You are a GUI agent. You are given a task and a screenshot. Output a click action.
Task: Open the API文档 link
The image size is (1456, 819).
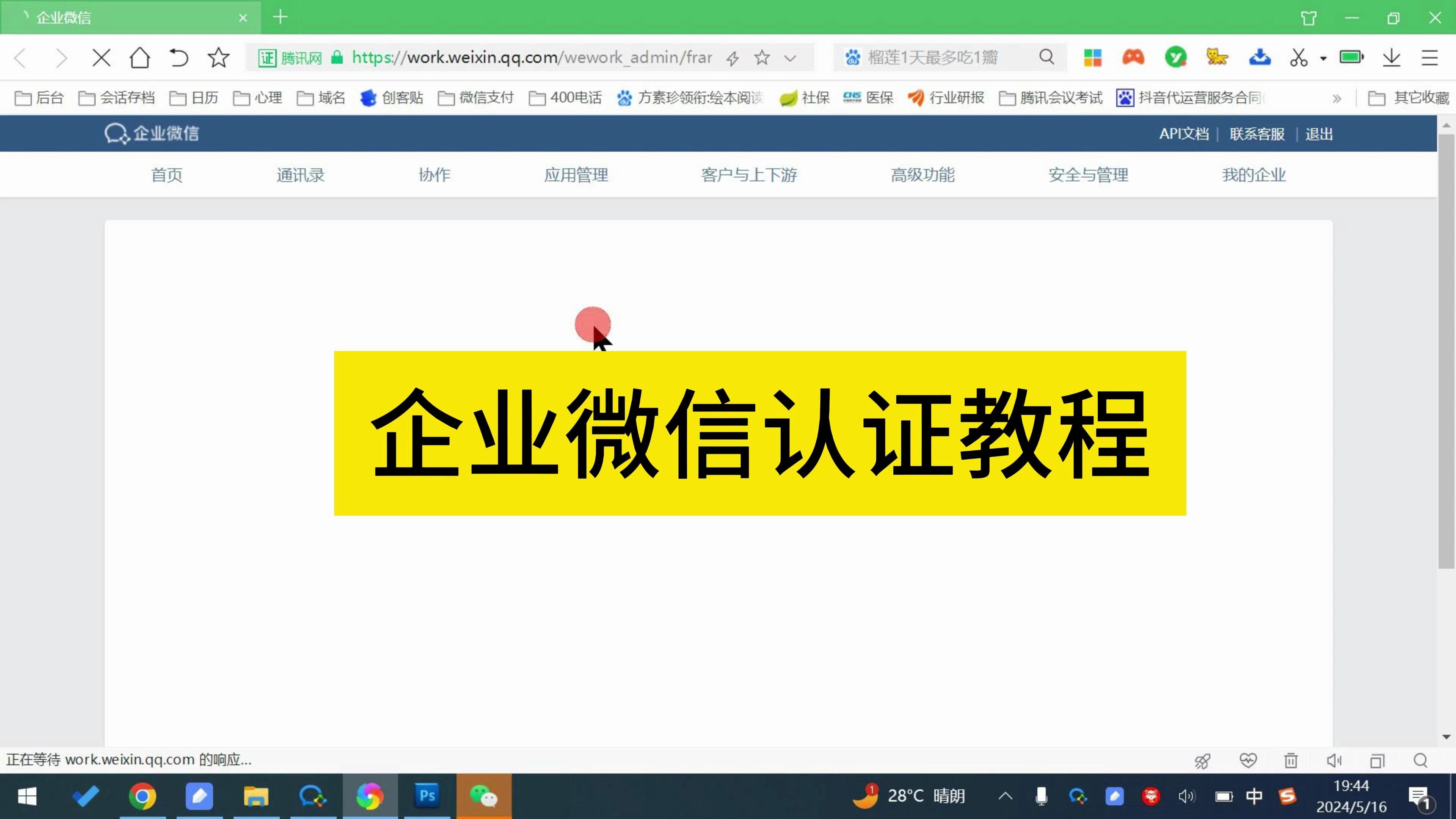point(1184,134)
